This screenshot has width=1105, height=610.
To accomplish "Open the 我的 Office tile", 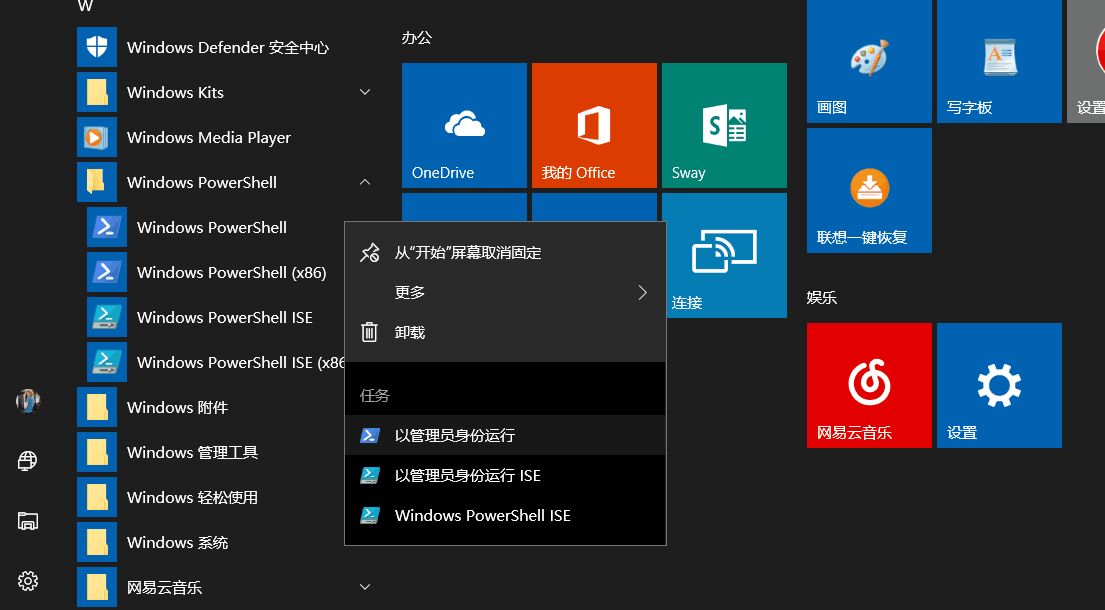I will [x=594, y=125].
